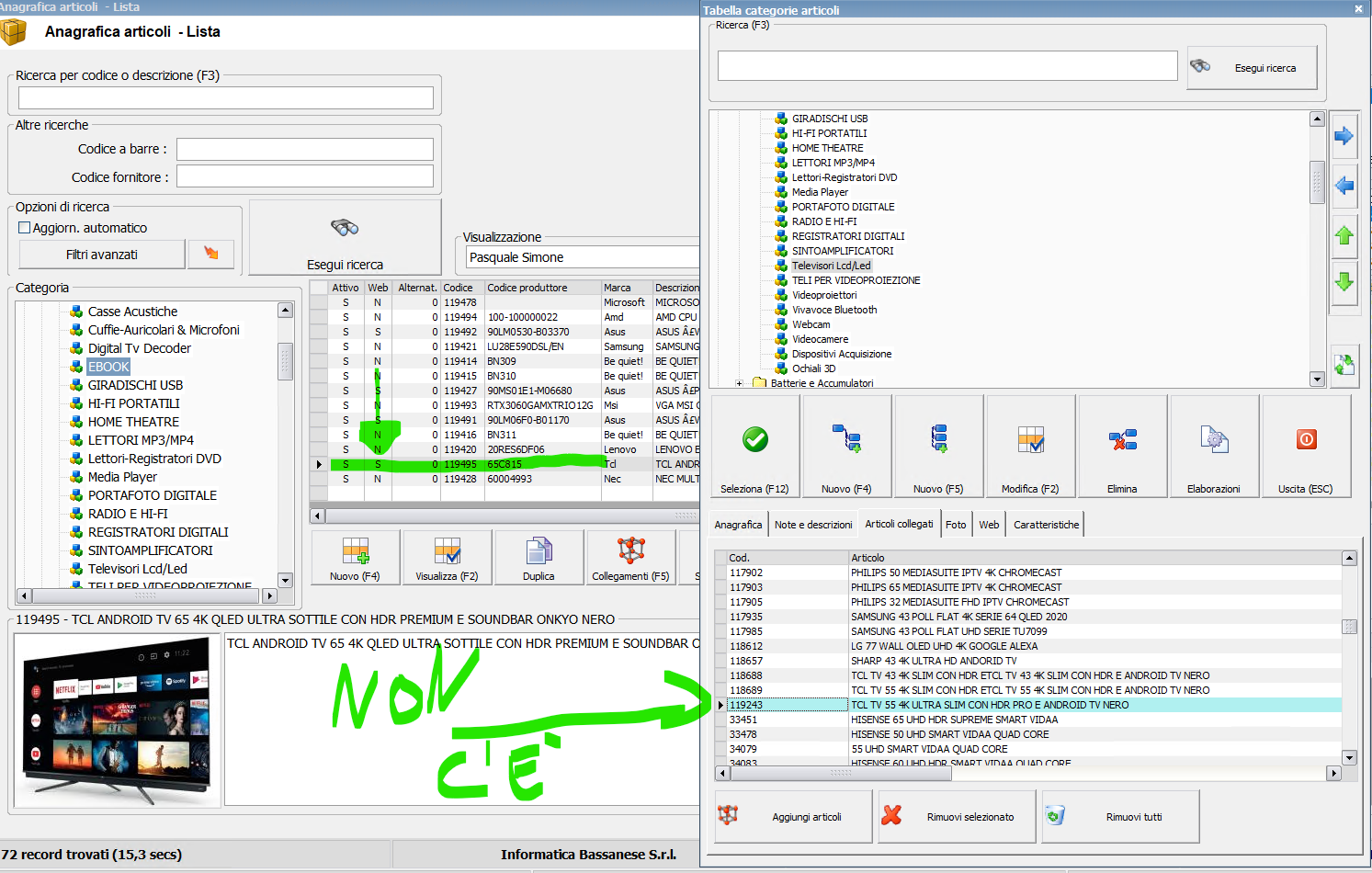The width and height of the screenshot is (1372, 873).
Task: Click Rimuovi selezionato
Action: tap(957, 816)
